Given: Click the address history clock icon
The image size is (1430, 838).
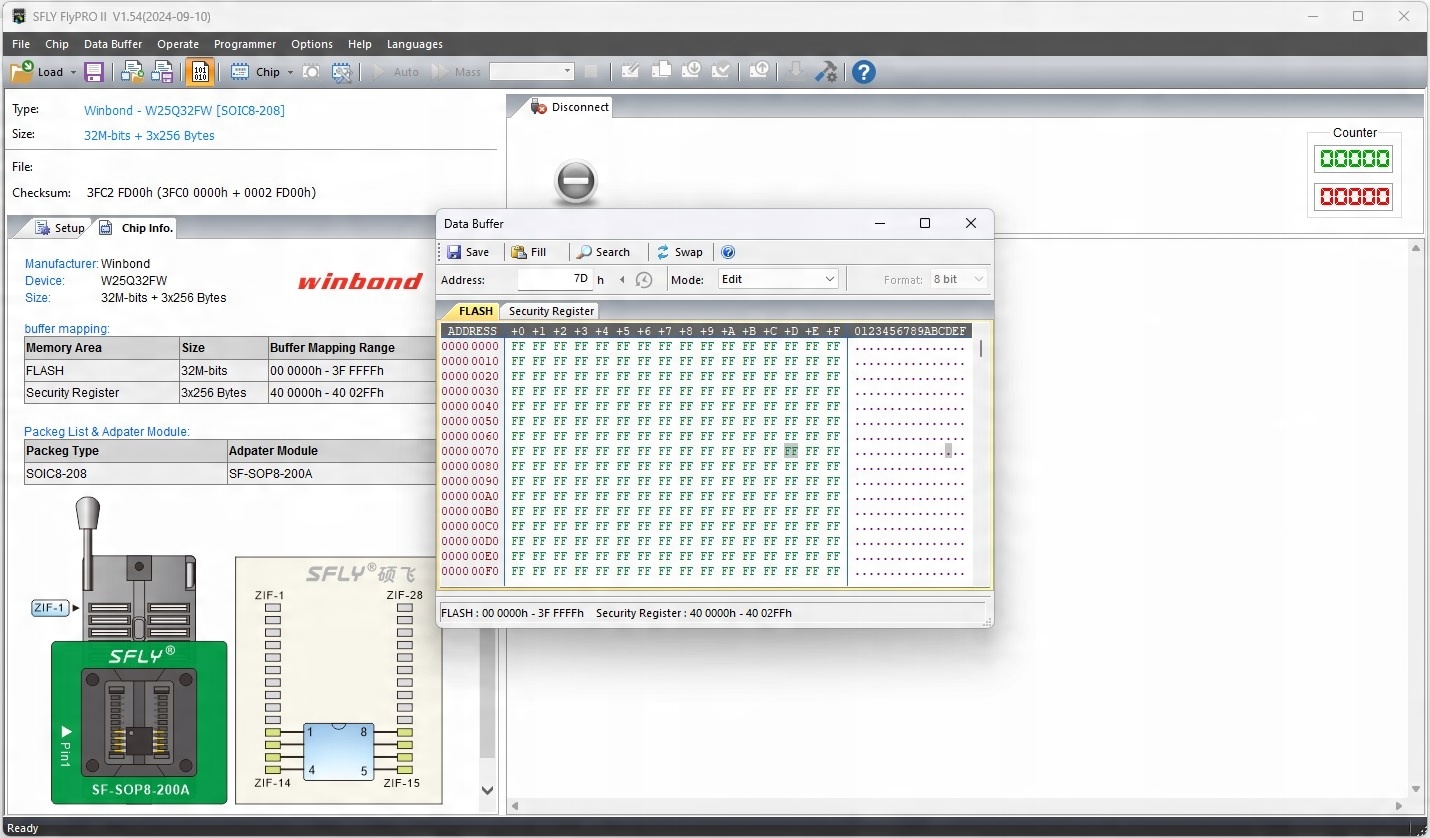Looking at the screenshot, I should coord(644,280).
